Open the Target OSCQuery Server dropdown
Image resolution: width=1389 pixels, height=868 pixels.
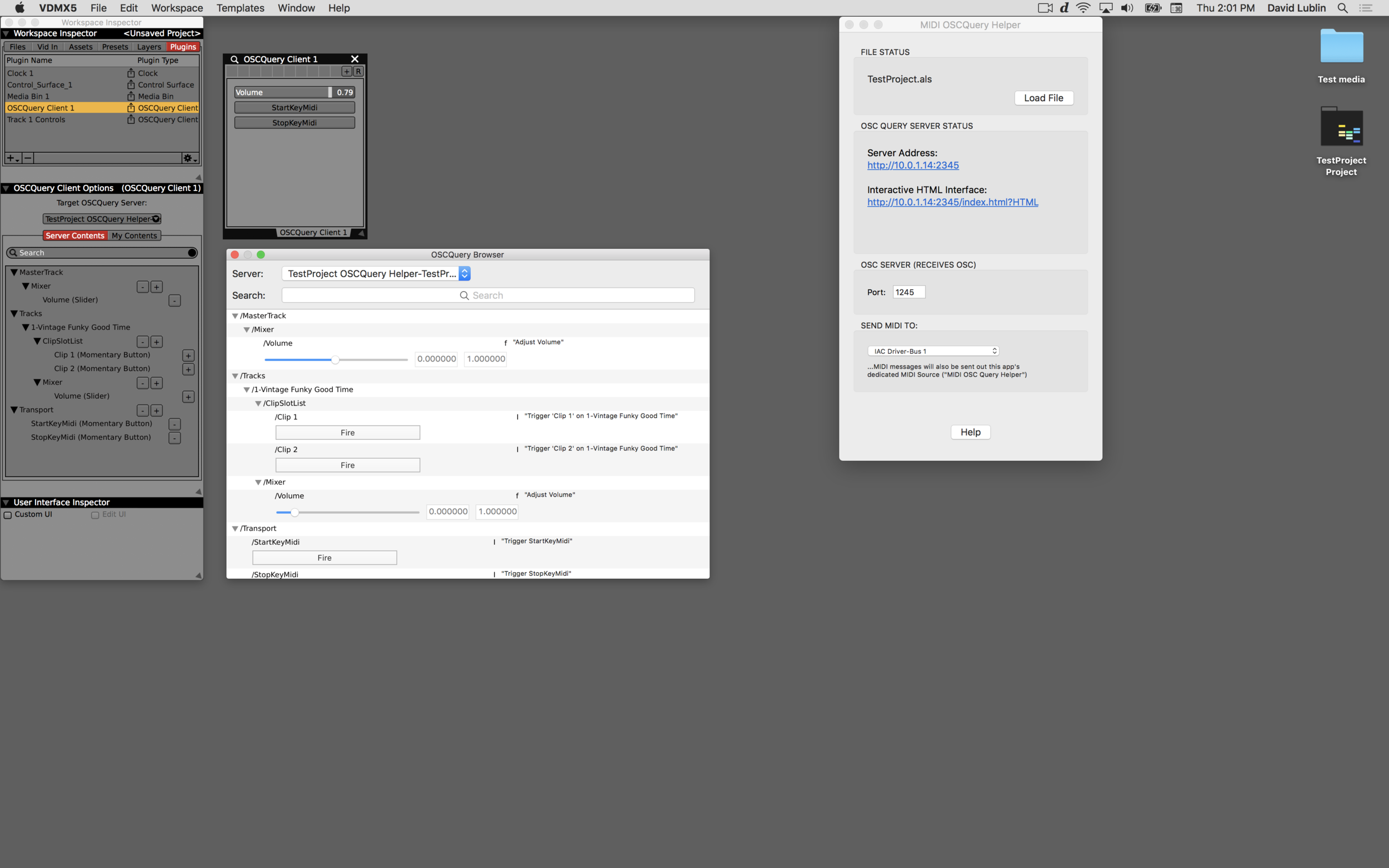pyautogui.click(x=102, y=219)
